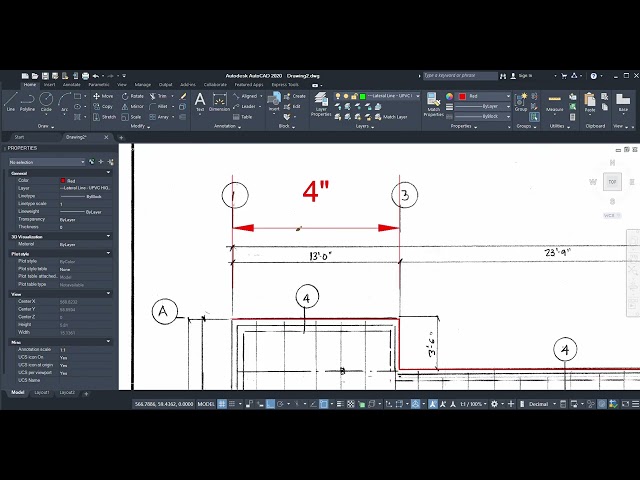Viewport: 640px width, 480px height.
Task: Switch to the Layout1 tab
Action: tap(42, 393)
